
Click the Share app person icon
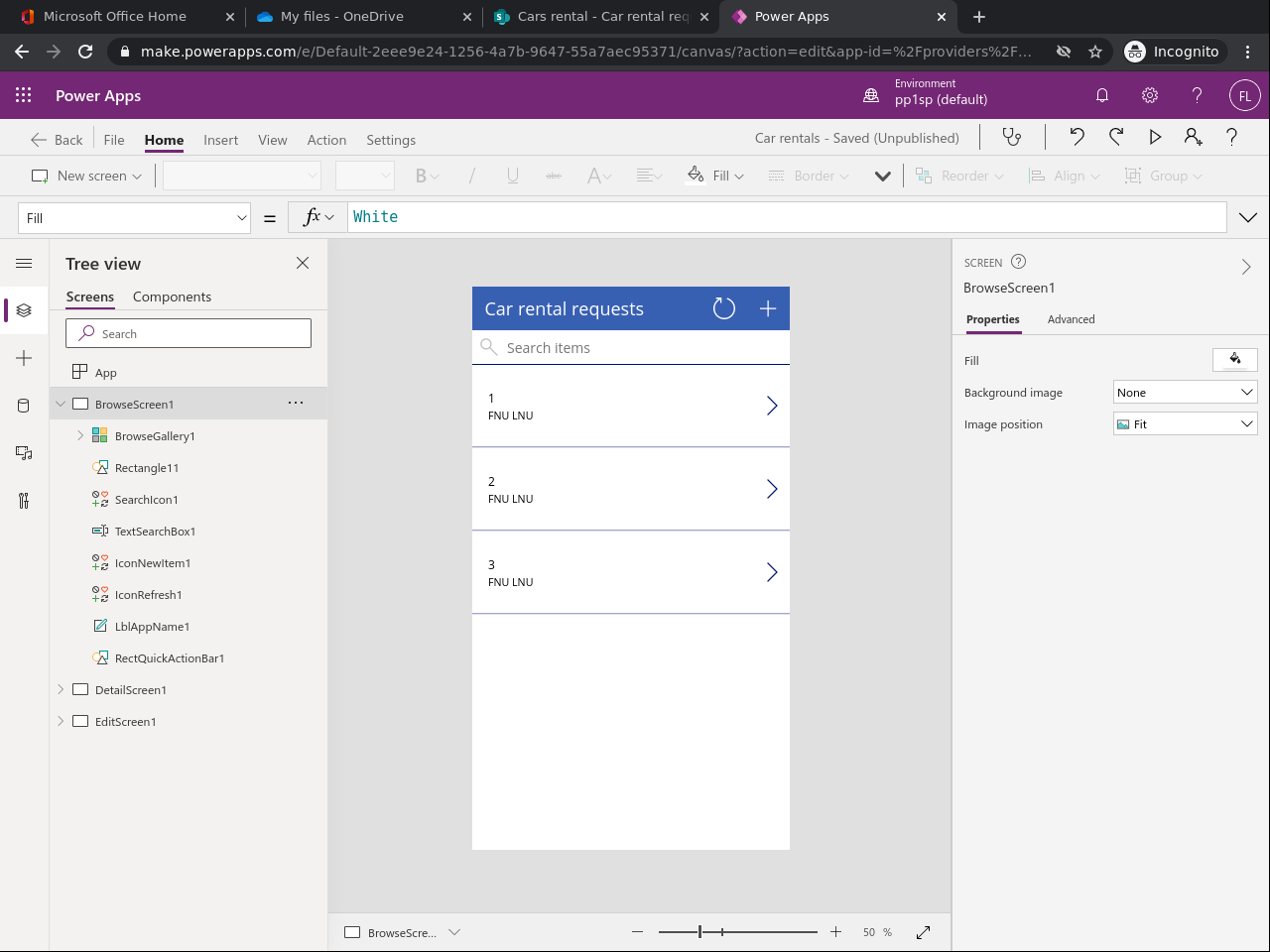[1194, 138]
